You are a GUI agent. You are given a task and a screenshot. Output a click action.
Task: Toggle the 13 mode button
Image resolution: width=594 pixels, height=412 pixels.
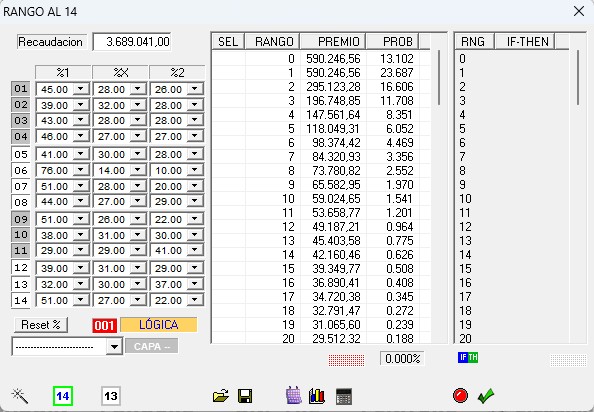111,396
